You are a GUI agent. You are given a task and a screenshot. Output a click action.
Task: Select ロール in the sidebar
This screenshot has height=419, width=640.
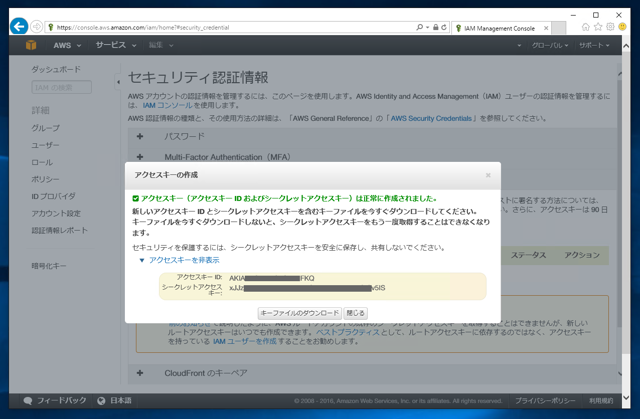42,162
